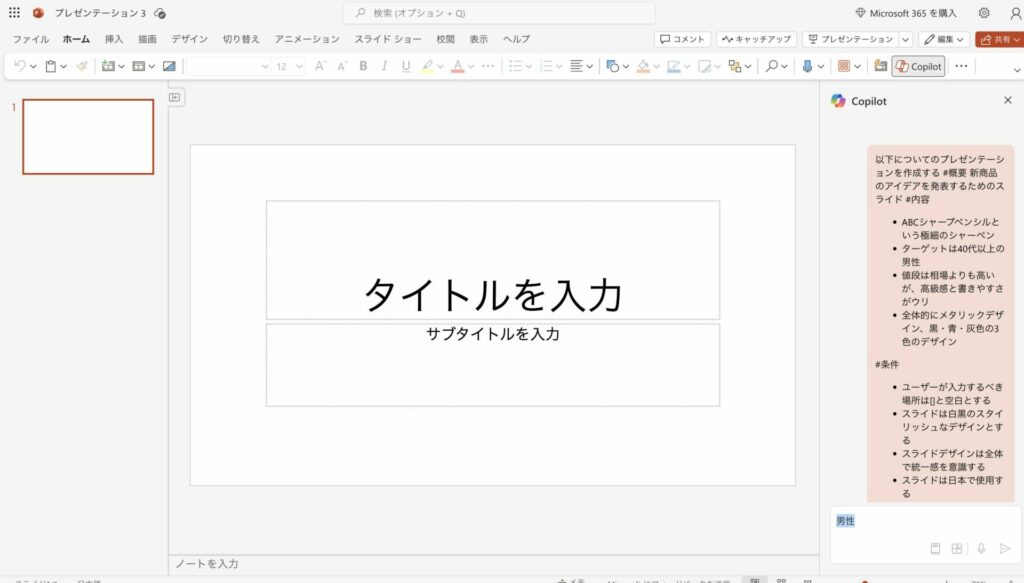Select slide 1 thumbnail in the left panel

click(x=87, y=137)
